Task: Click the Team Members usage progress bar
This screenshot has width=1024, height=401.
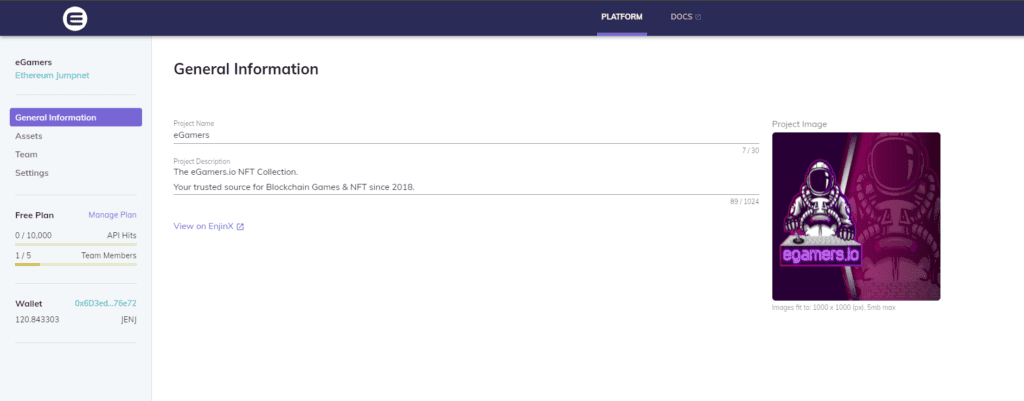Action: [x=76, y=265]
